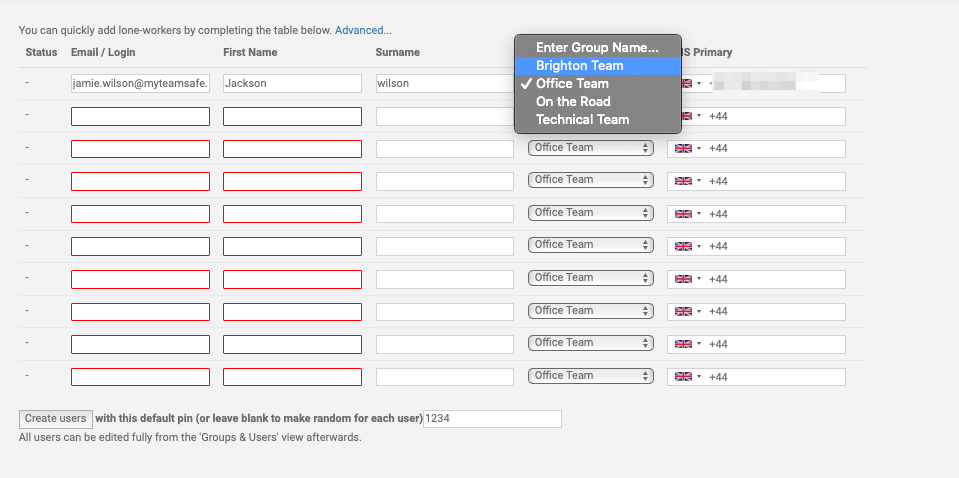
Task: Click the empty Surname field in the last row
Action: click(x=445, y=377)
